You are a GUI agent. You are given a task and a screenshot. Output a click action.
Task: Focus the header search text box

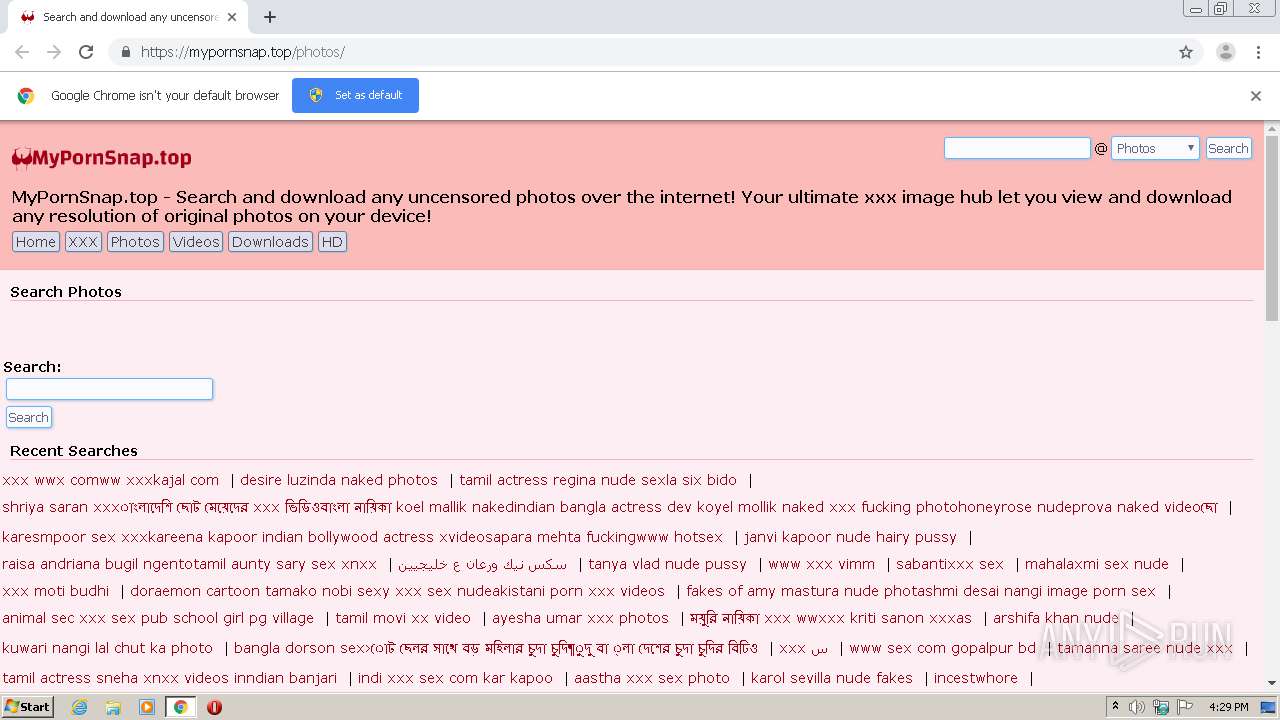(x=1017, y=148)
